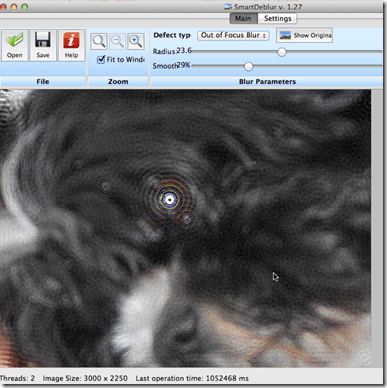Click the SmartDeblur v. 1.27 window title
Viewport: 387px width, 388px height.
268,7
